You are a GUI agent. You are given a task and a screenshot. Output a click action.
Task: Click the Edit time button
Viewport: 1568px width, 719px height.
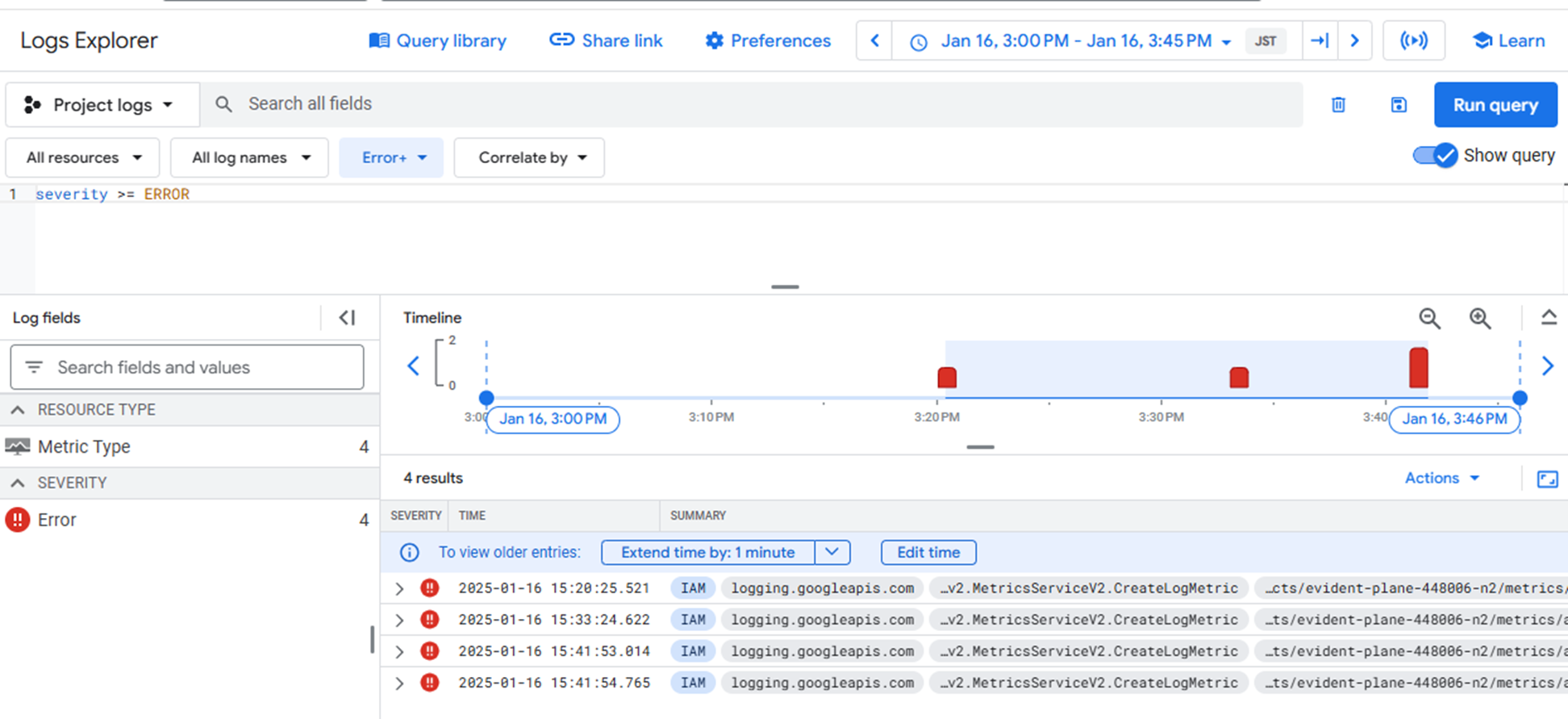pos(928,553)
